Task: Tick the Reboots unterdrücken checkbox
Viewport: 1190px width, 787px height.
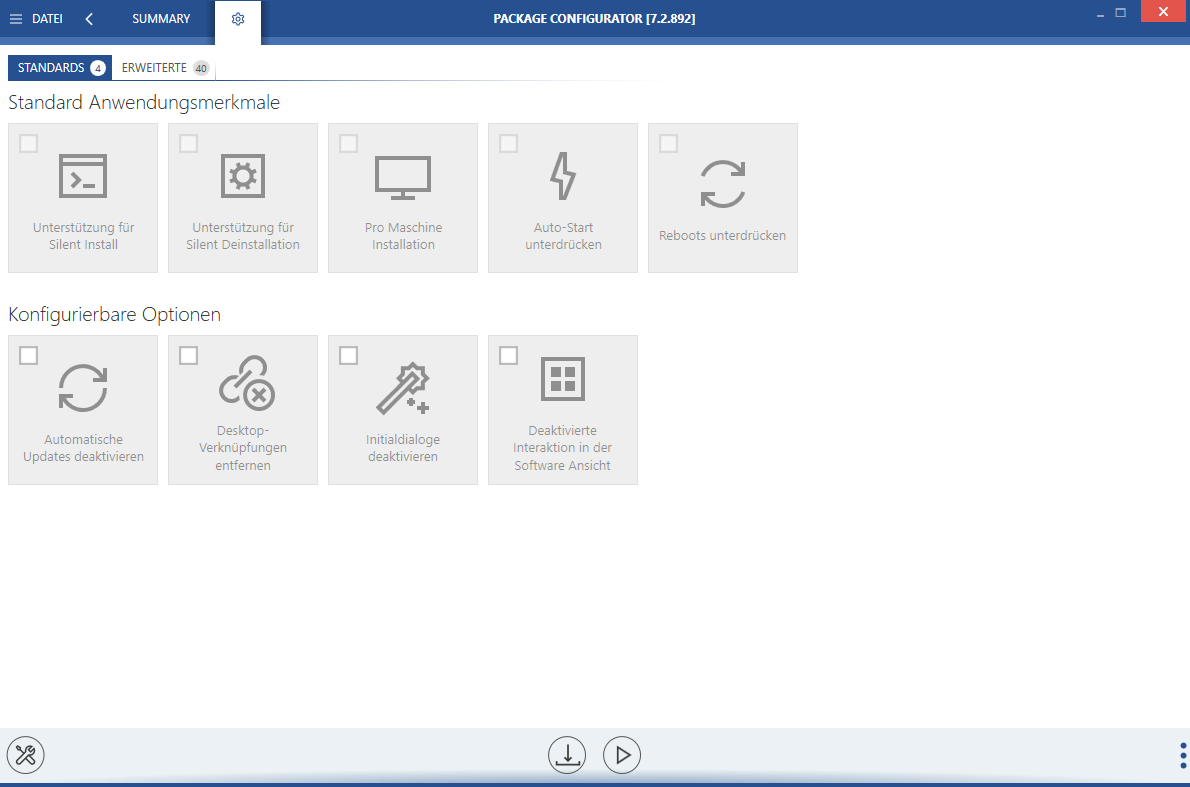Action: (x=669, y=144)
